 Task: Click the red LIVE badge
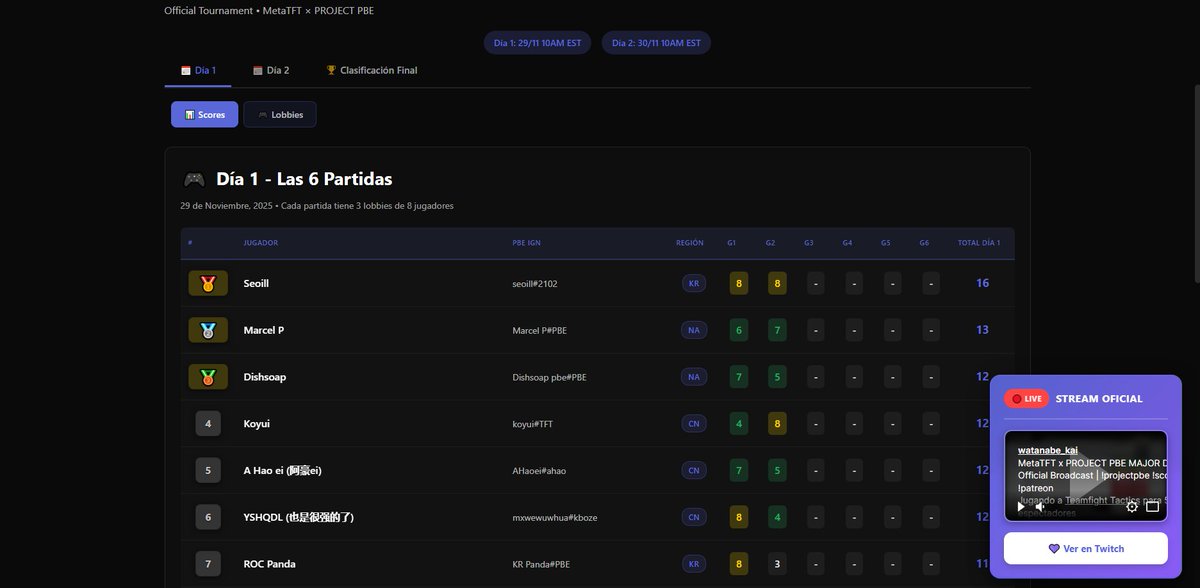click(1026, 398)
